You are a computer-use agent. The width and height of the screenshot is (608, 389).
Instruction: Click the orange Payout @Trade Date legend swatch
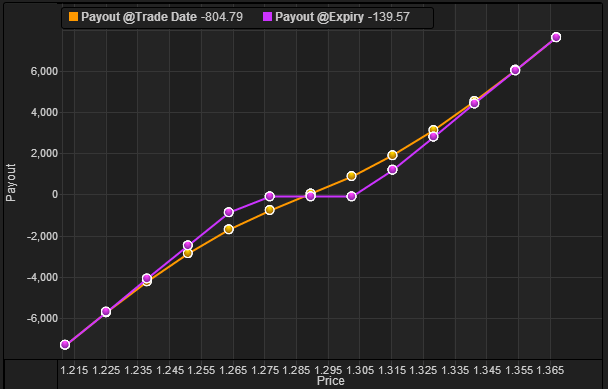73,17
